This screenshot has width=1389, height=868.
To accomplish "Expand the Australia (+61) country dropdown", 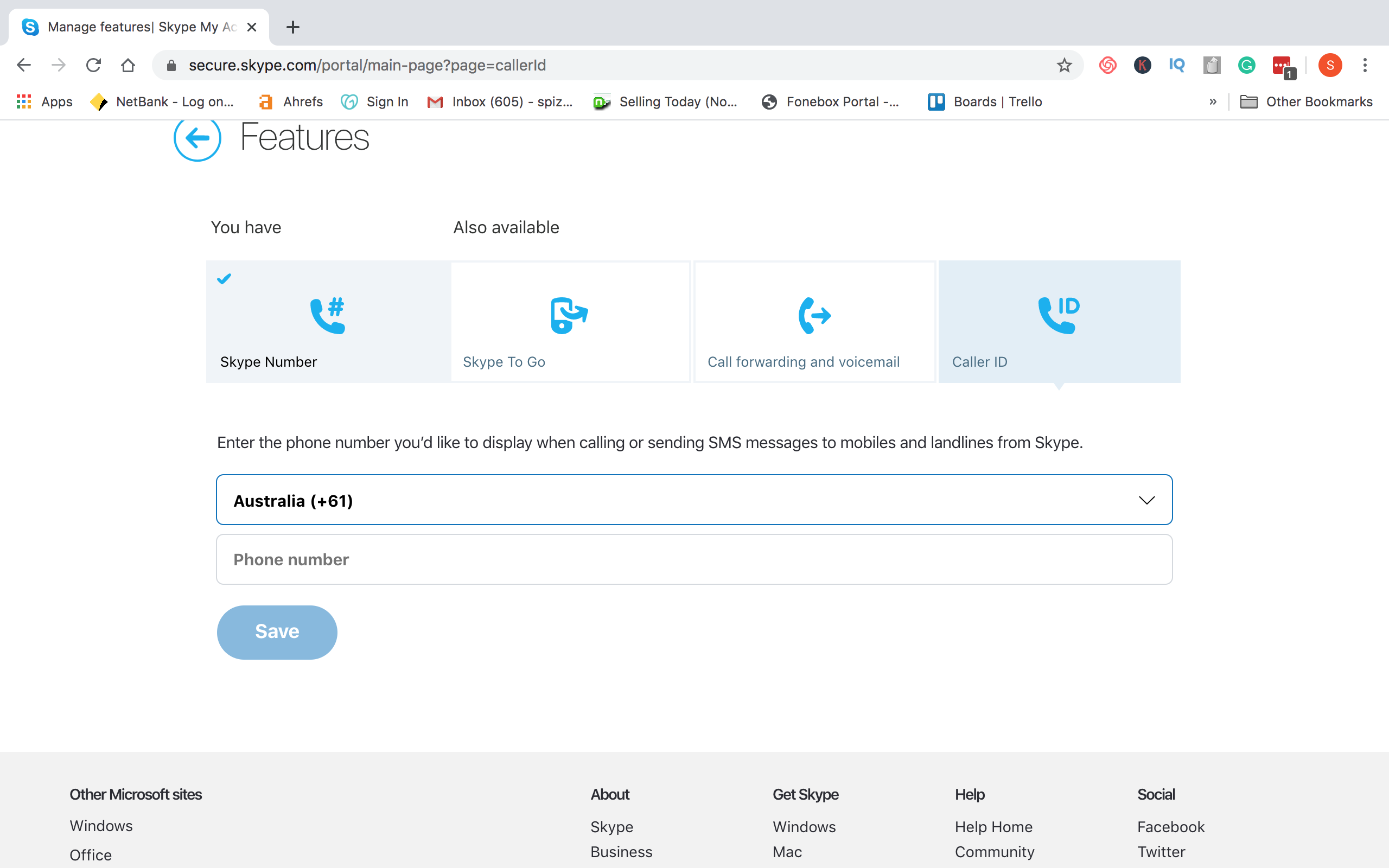I will tap(694, 500).
